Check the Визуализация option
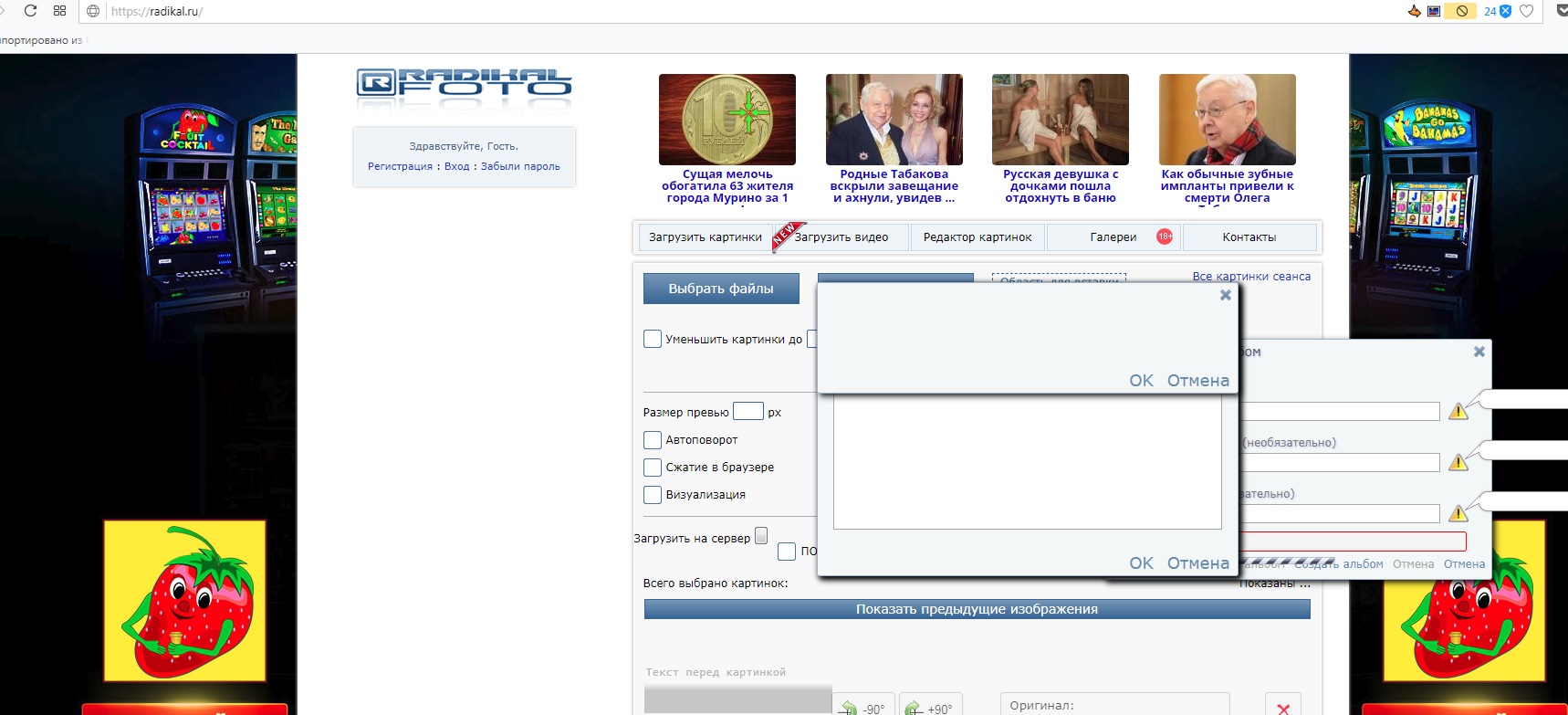Image resolution: width=1568 pixels, height=715 pixels. click(x=653, y=495)
